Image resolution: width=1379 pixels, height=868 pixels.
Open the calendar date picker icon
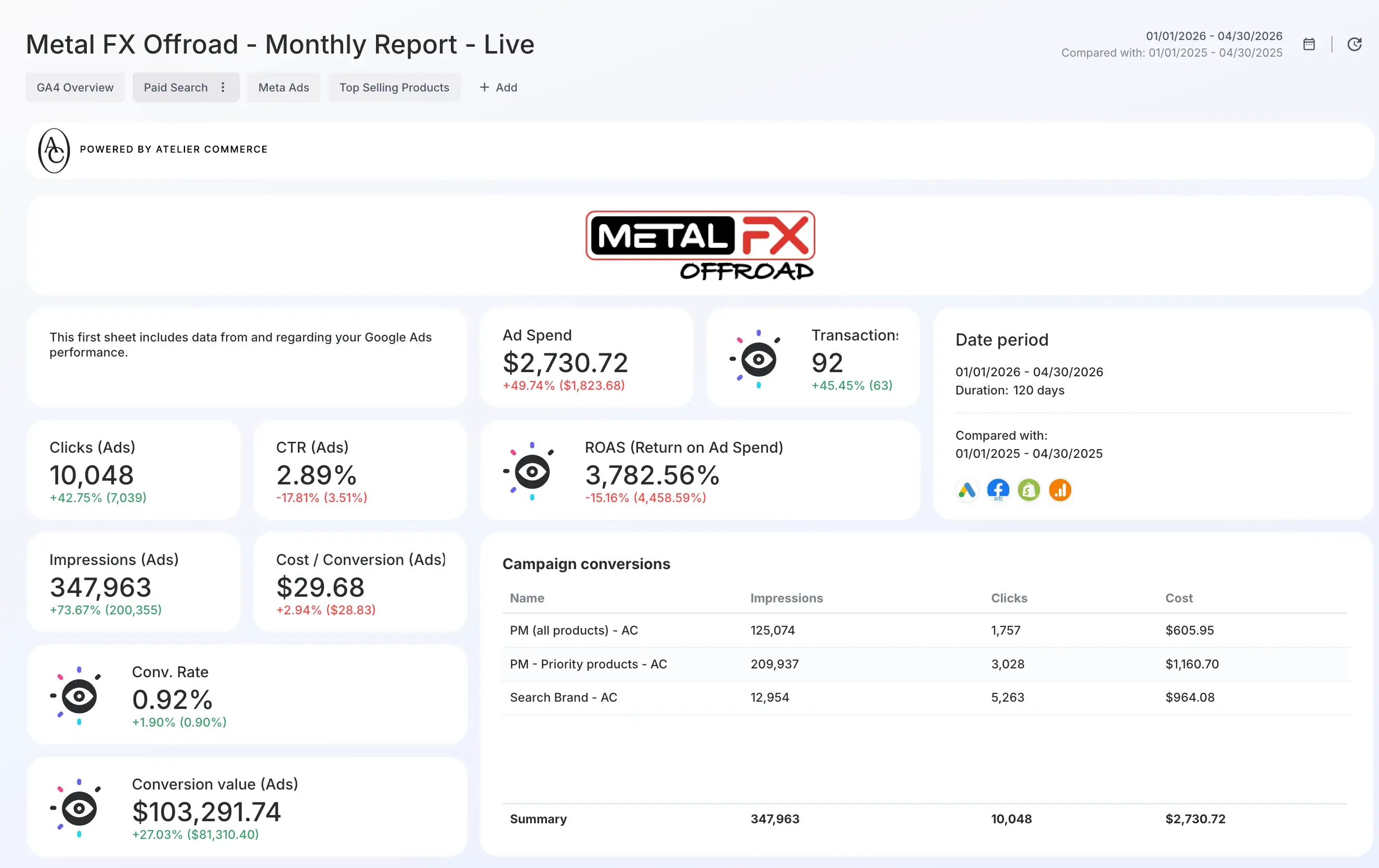(x=1309, y=44)
